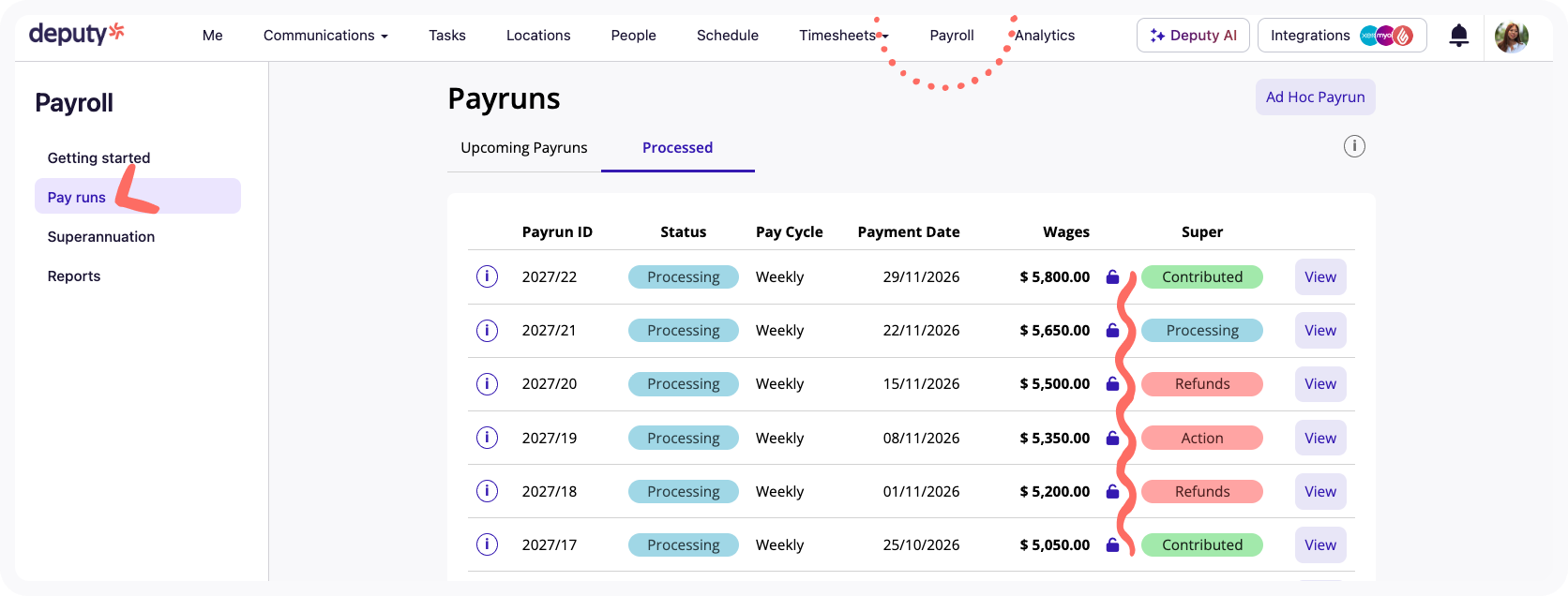This screenshot has height=596, width=1568.
Task: Click info icon for payrun 2027/20
Action: coord(487,383)
